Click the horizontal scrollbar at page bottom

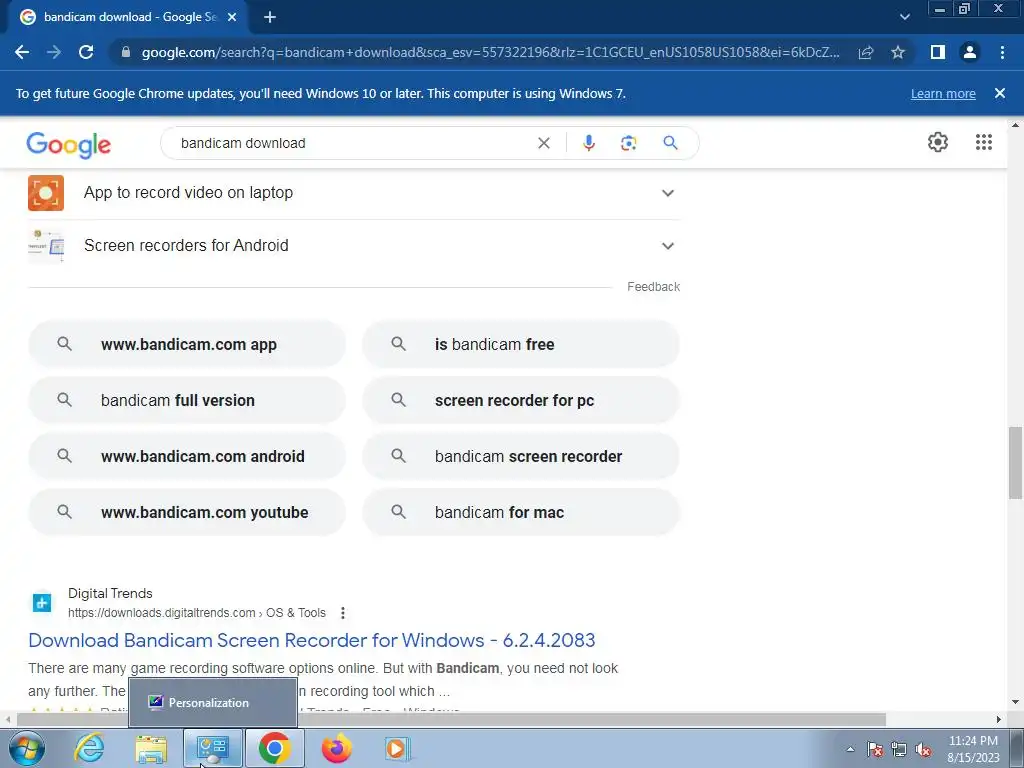[x=451, y=719]
